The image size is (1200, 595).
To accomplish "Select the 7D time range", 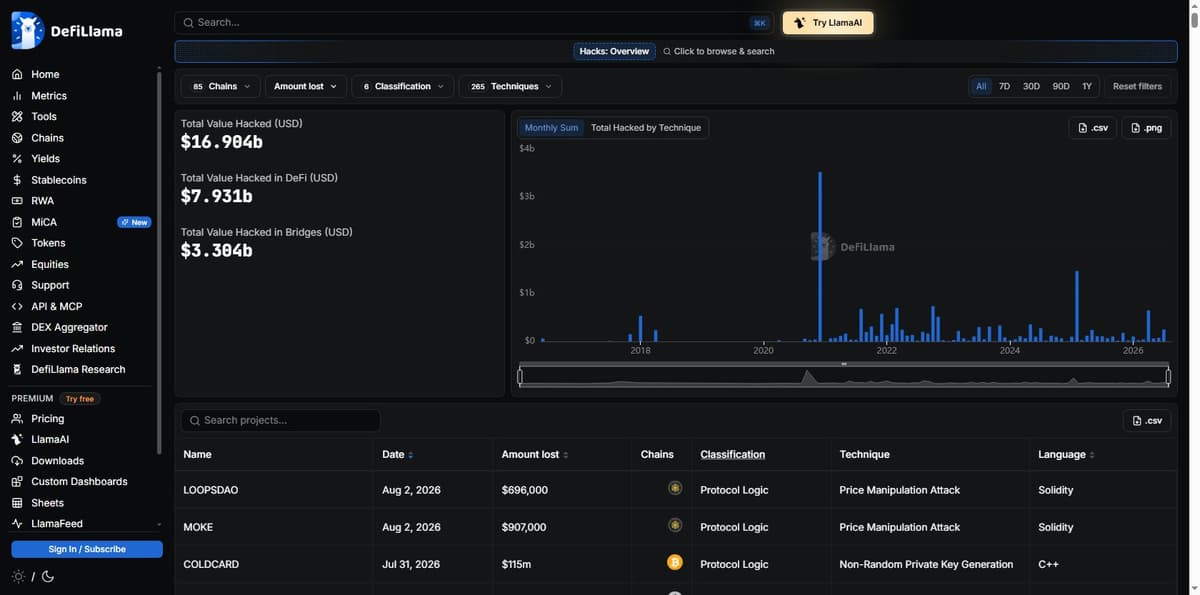I will point(1004,86).
